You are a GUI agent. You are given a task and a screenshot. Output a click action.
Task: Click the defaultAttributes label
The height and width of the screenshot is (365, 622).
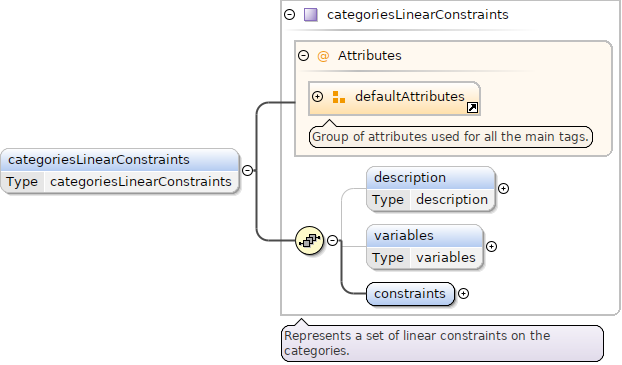coord(410,96)
